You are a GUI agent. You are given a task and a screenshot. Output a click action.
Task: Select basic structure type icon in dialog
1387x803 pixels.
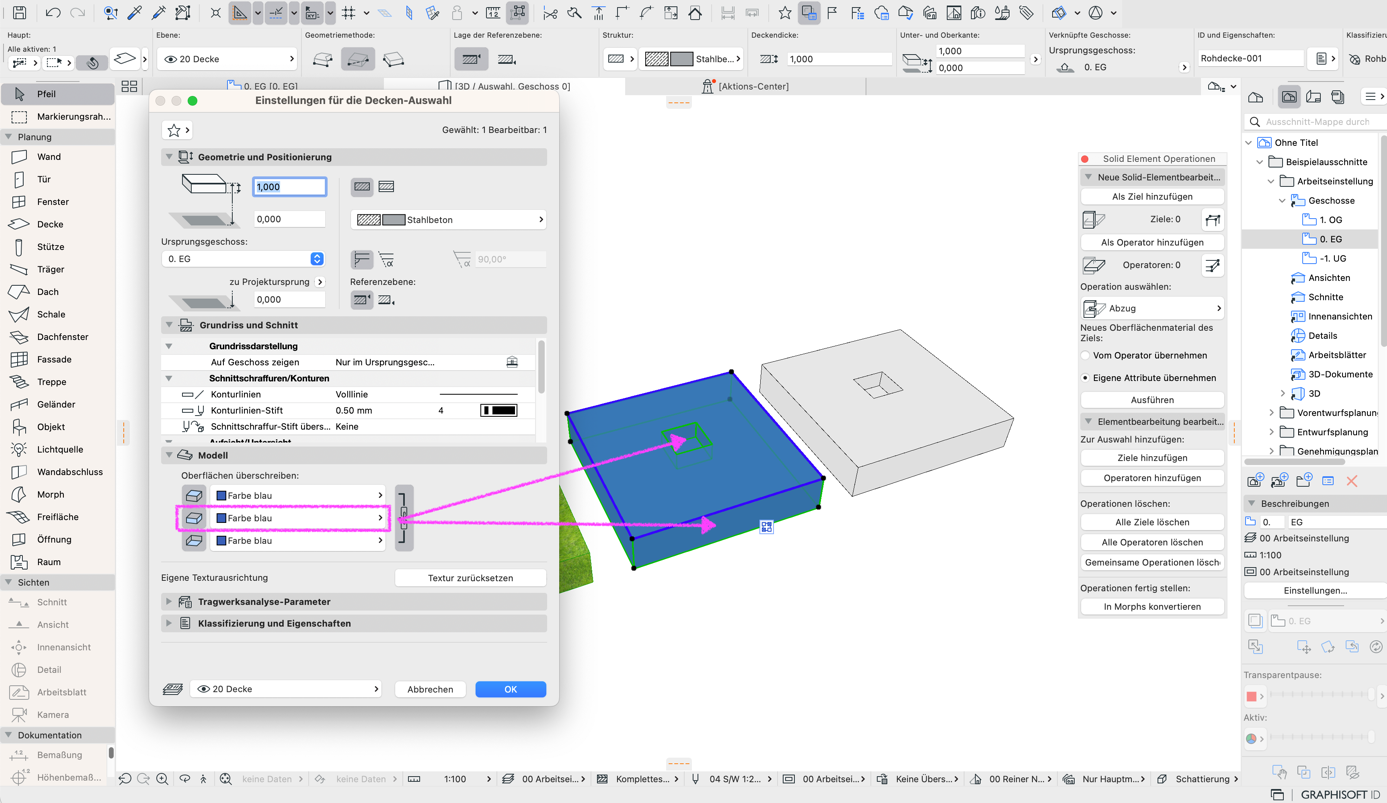pyautogui.click(x=362, y=187)
